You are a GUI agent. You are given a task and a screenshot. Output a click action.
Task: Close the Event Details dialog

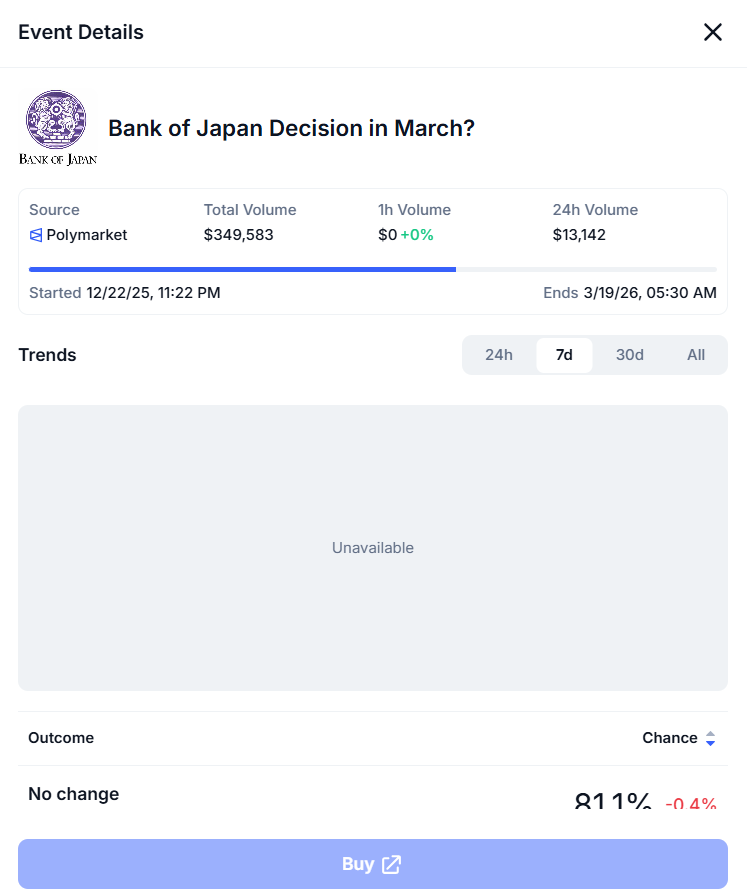tap(713, 32)
